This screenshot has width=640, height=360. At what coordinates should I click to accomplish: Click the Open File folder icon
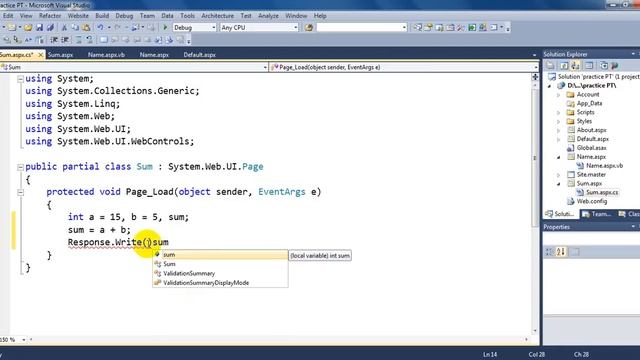click(x=28, y=27)
